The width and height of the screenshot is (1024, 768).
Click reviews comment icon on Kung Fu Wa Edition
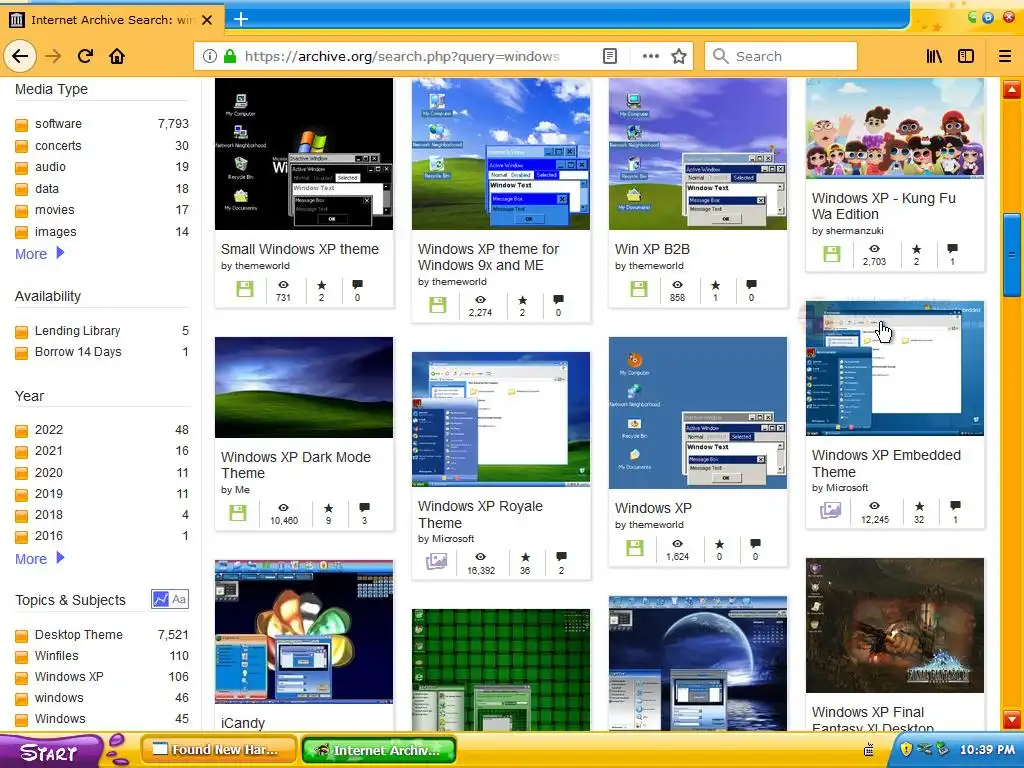[952, 248]
